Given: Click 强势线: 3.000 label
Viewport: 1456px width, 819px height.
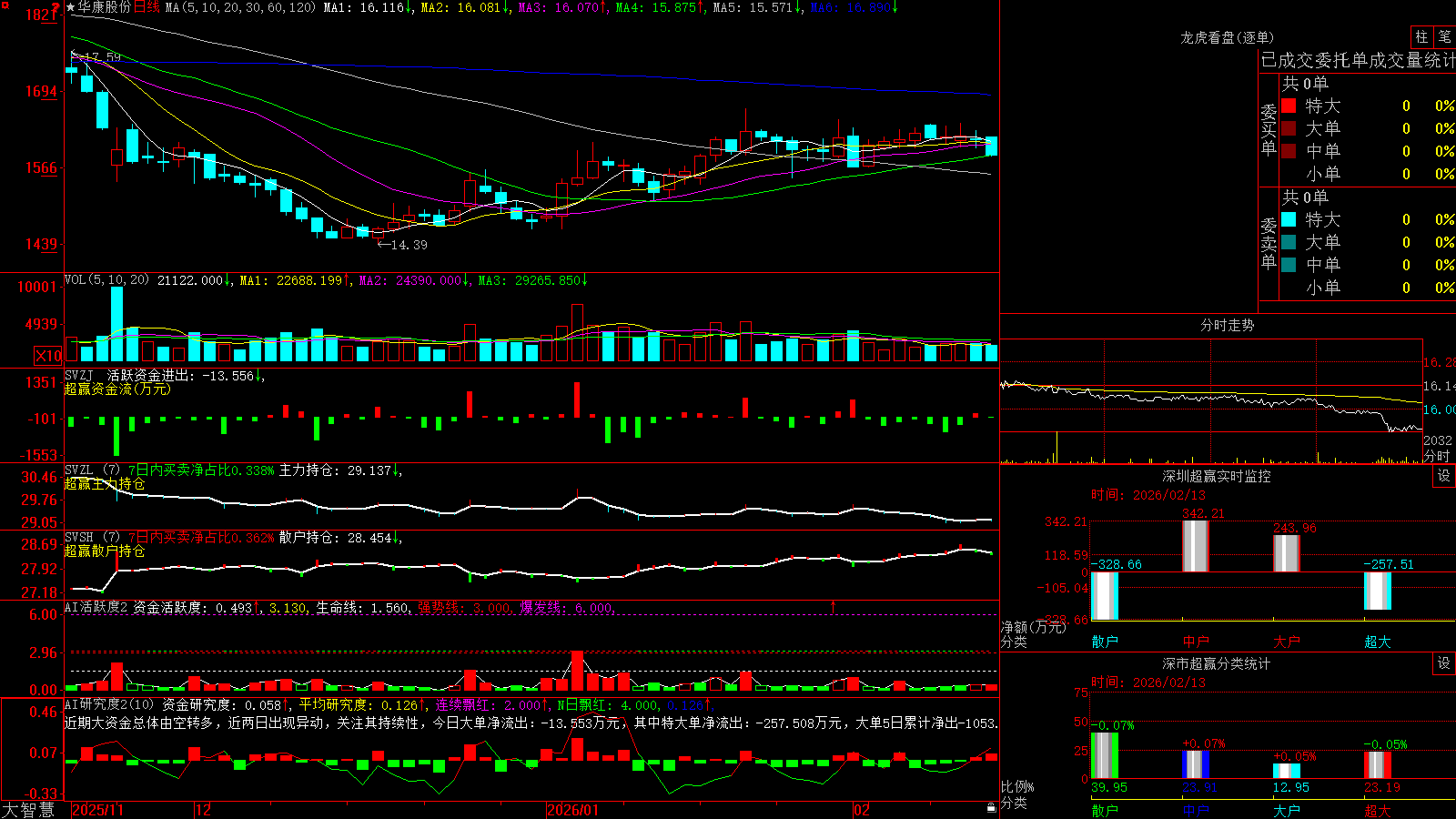Looking at the screenshot, I should click(x=464, y=607).
